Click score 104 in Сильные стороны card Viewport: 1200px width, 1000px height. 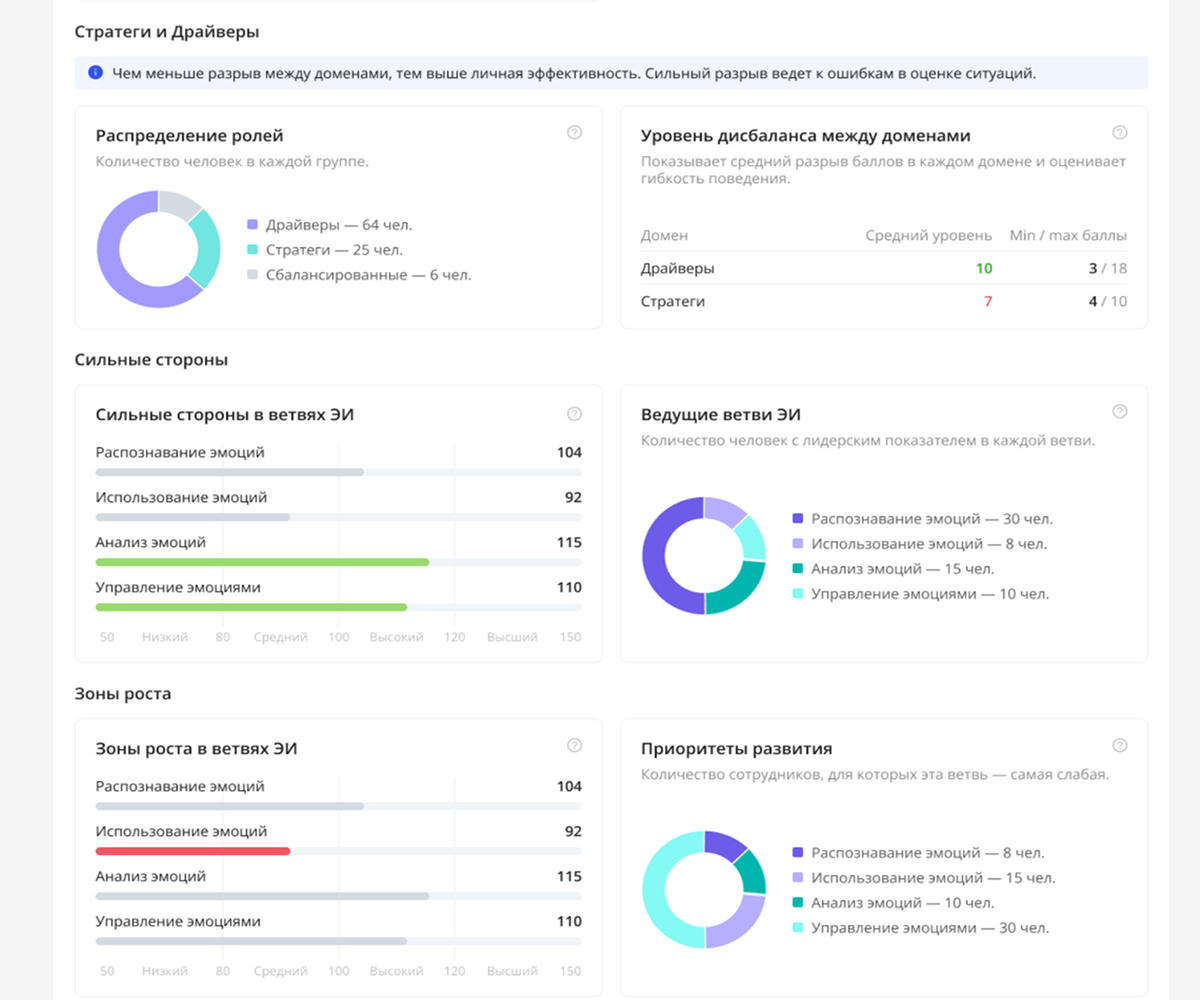coord(569,452)
